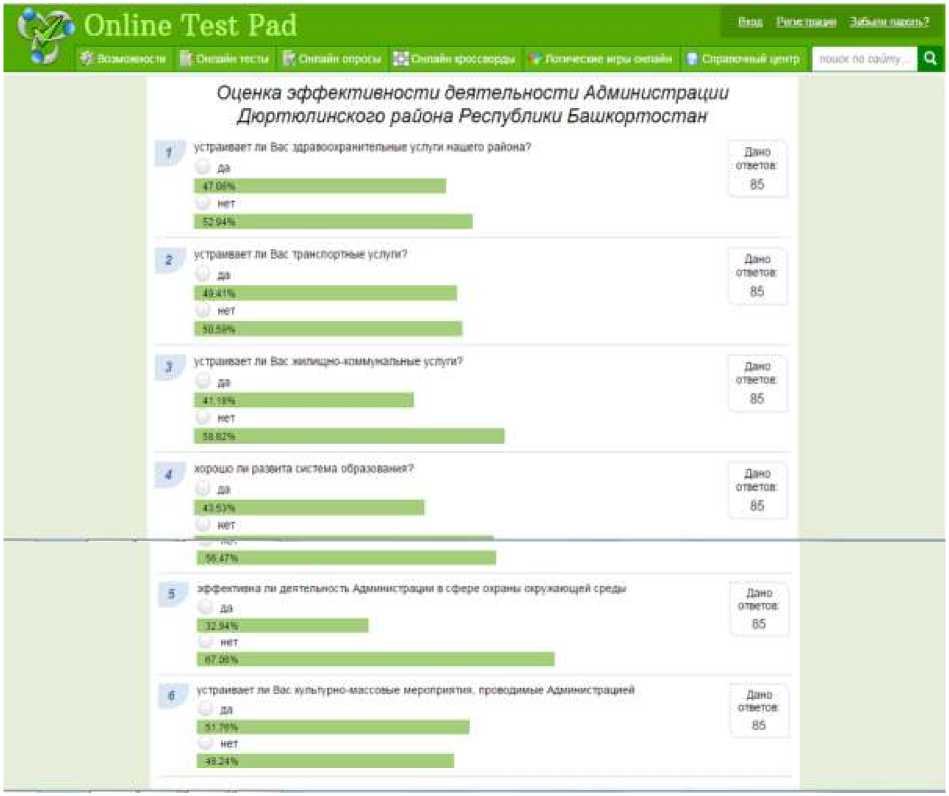Click question 3 'Дано ответов 85' box
Screen dimensions: 949x796
[757, 383]
